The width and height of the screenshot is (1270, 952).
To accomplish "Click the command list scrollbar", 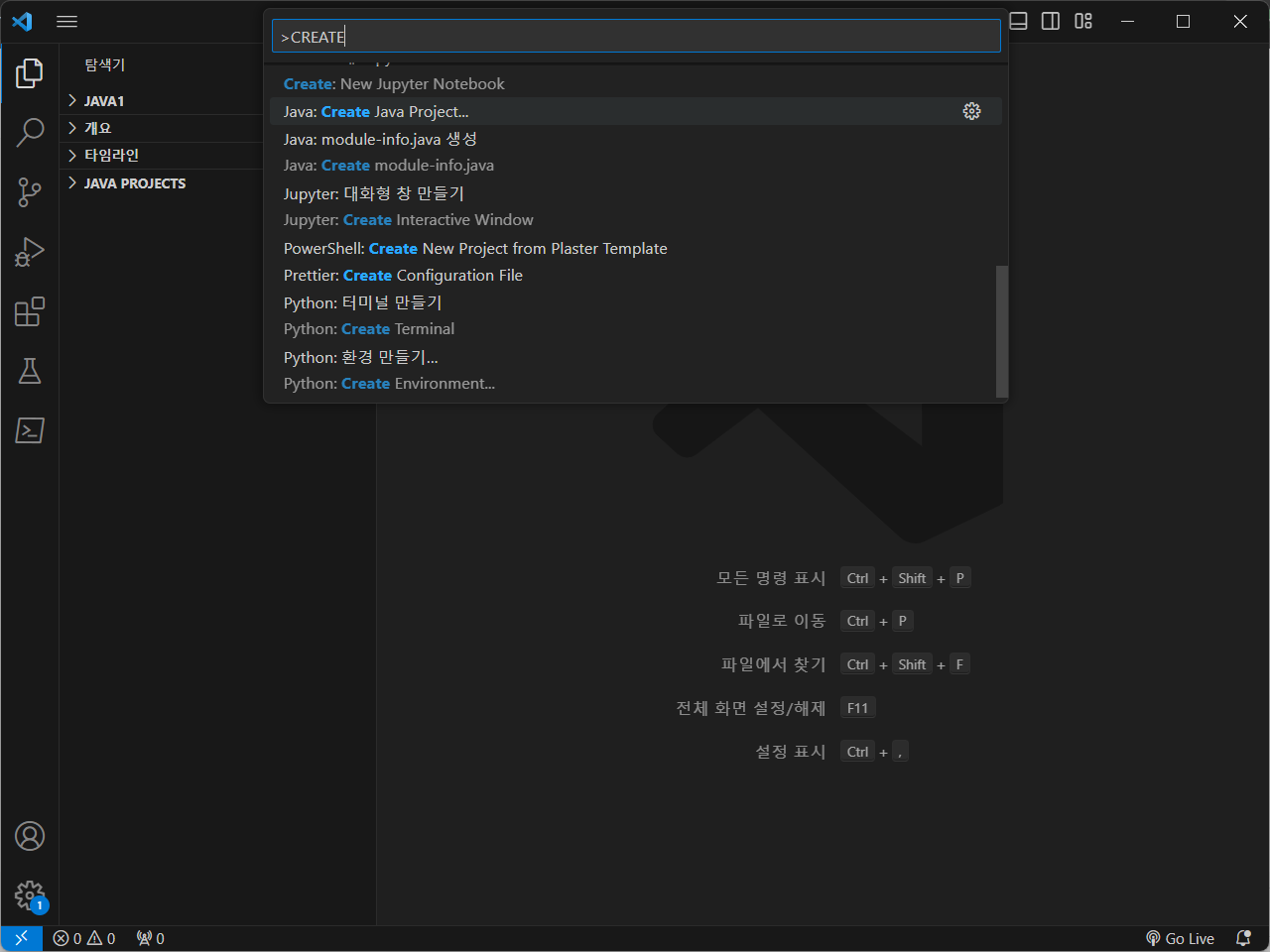I will (x=1001, y=330).
